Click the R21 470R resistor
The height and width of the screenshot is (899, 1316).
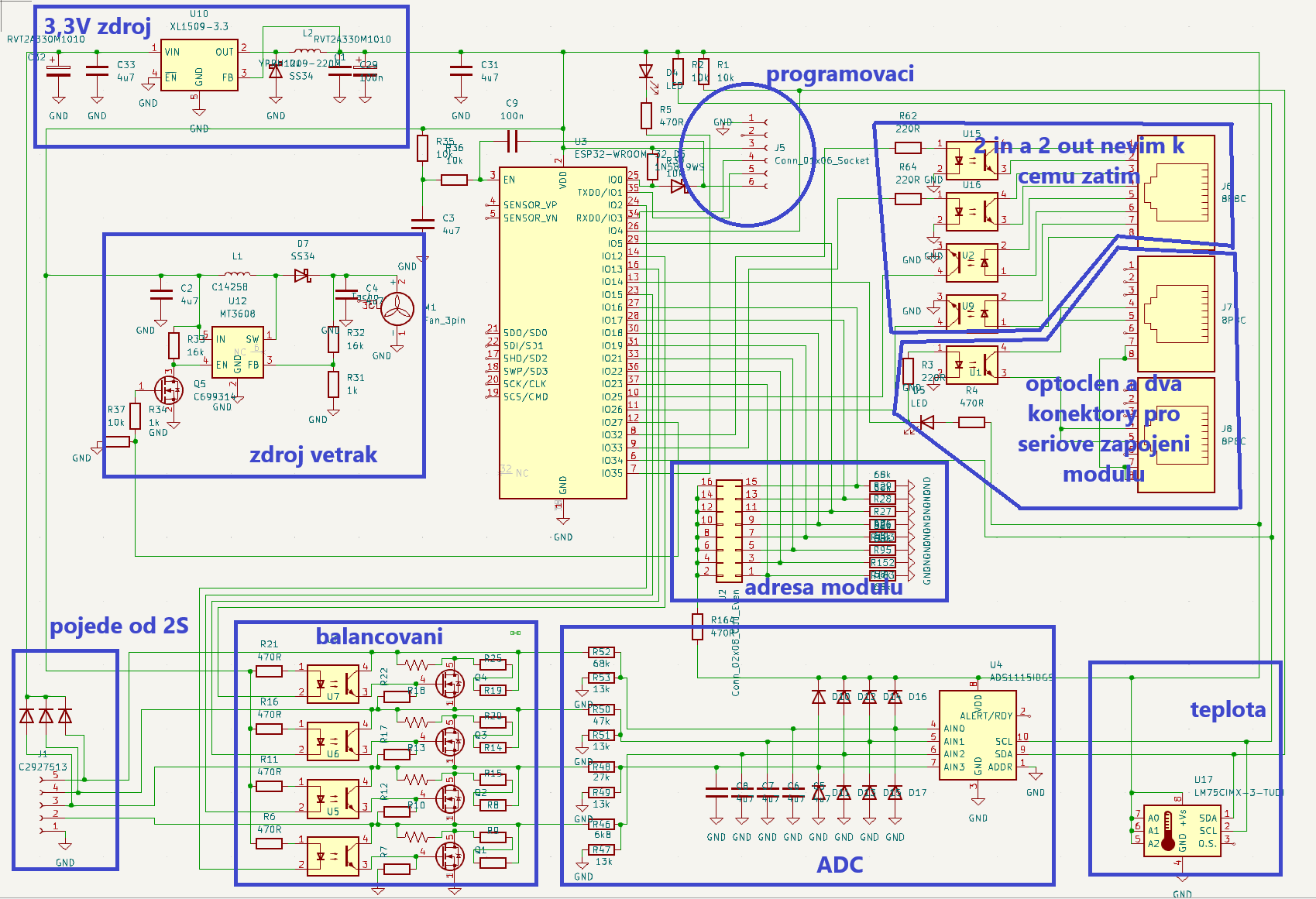(269, 671)
